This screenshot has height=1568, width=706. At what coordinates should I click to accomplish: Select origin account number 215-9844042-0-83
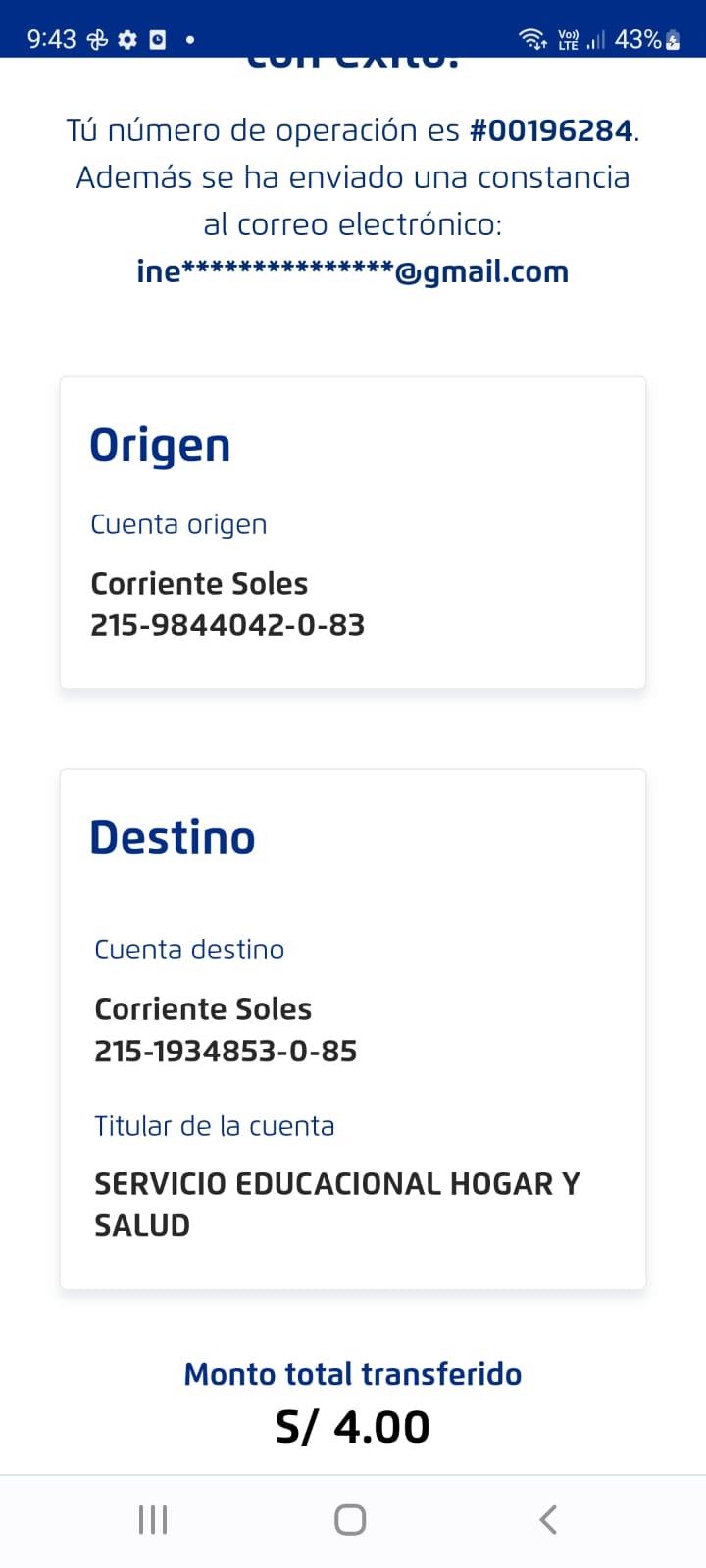click(227, 625)
